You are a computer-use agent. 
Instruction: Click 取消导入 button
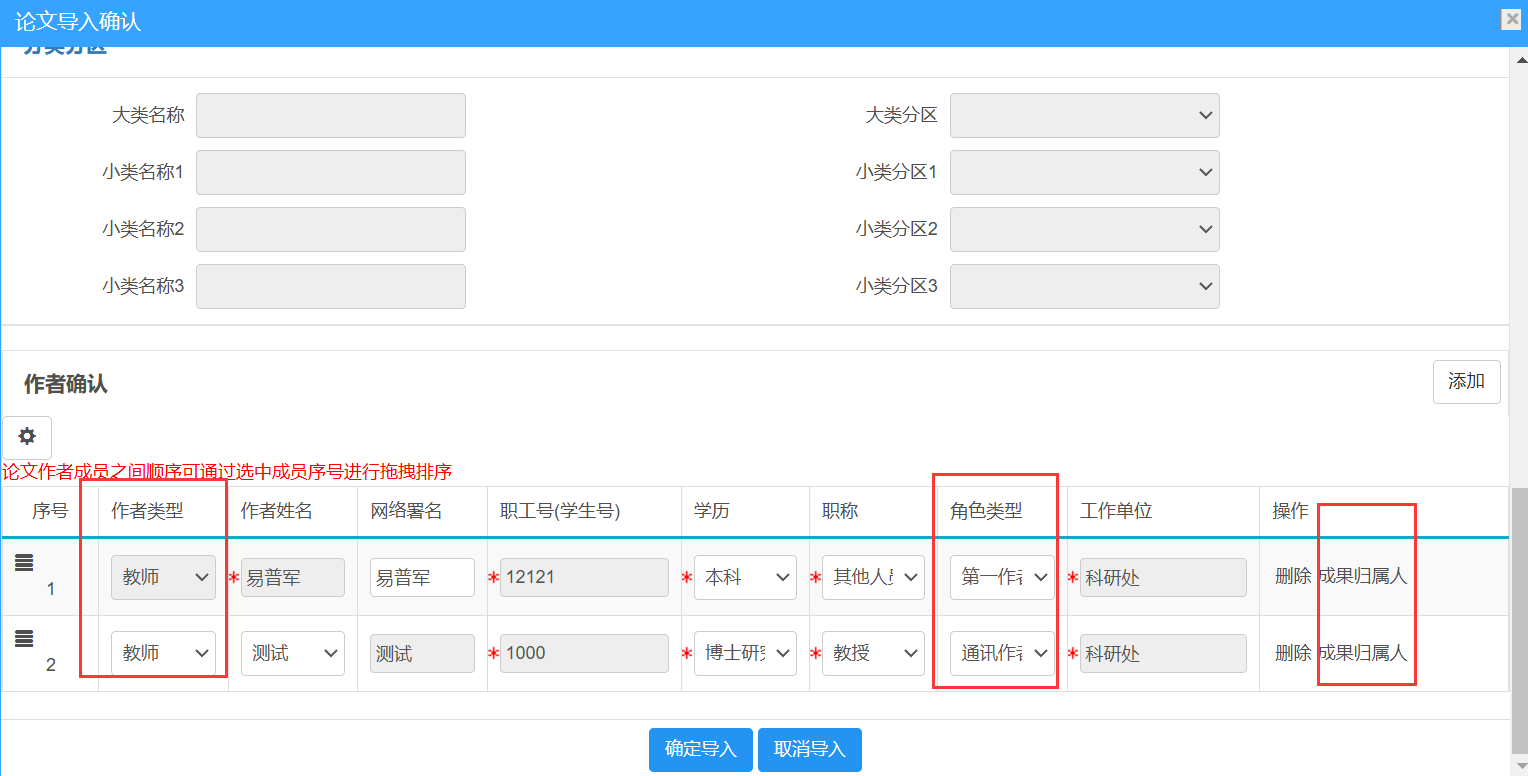tap(809, 750)
